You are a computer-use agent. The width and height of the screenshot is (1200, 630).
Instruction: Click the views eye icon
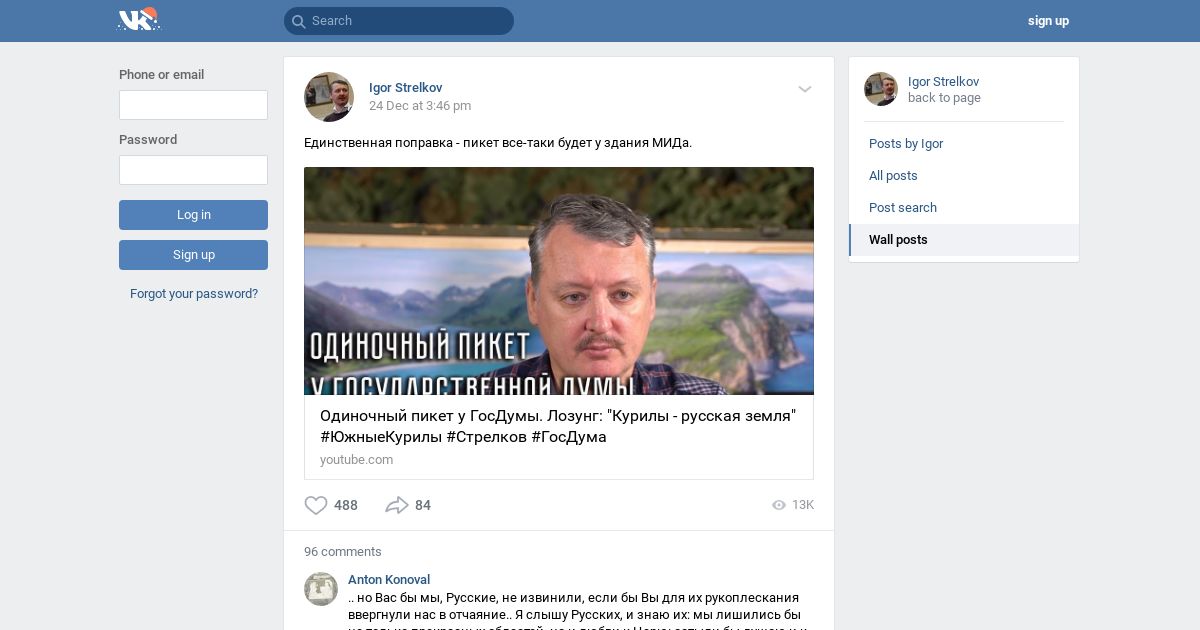779,505
